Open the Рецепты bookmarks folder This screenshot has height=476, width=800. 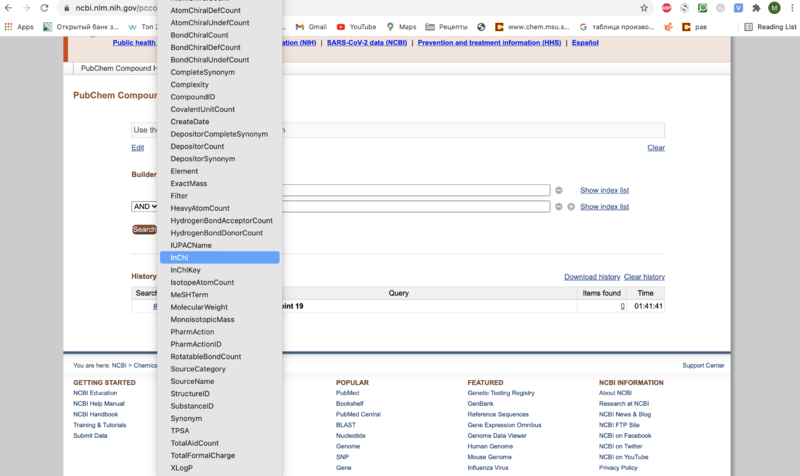click(446, 27)
